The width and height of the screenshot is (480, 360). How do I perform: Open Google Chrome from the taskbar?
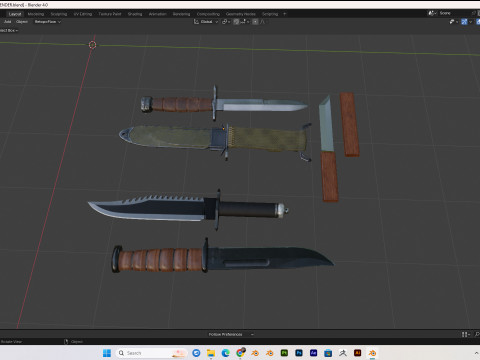240,353
